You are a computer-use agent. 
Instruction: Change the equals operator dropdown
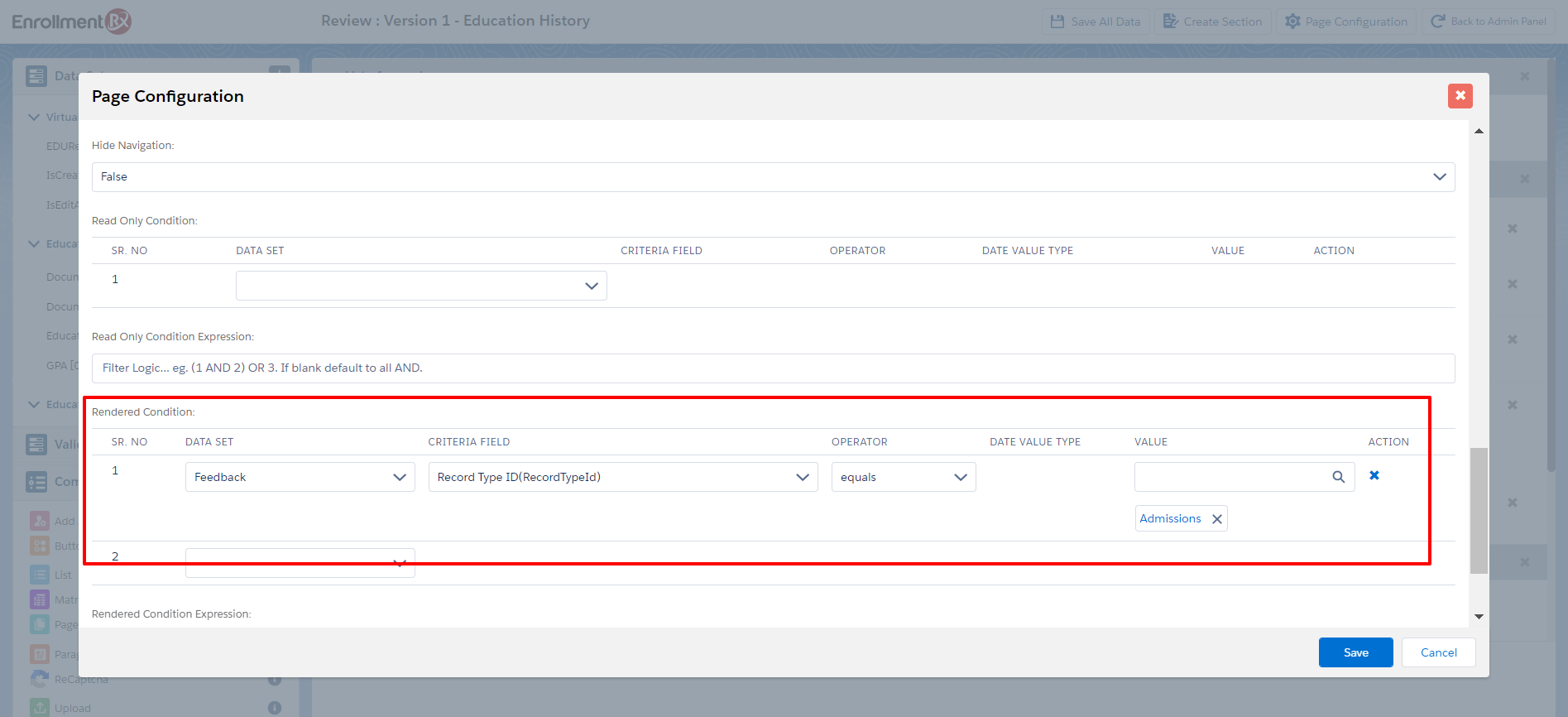[903, 477]
